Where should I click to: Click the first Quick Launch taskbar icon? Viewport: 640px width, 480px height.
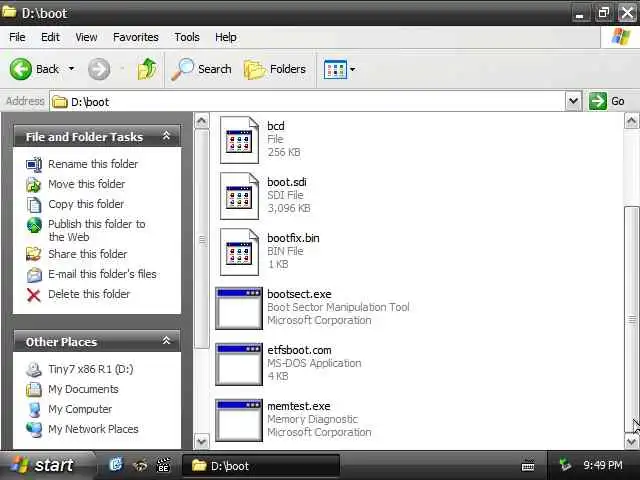[116, 464]
